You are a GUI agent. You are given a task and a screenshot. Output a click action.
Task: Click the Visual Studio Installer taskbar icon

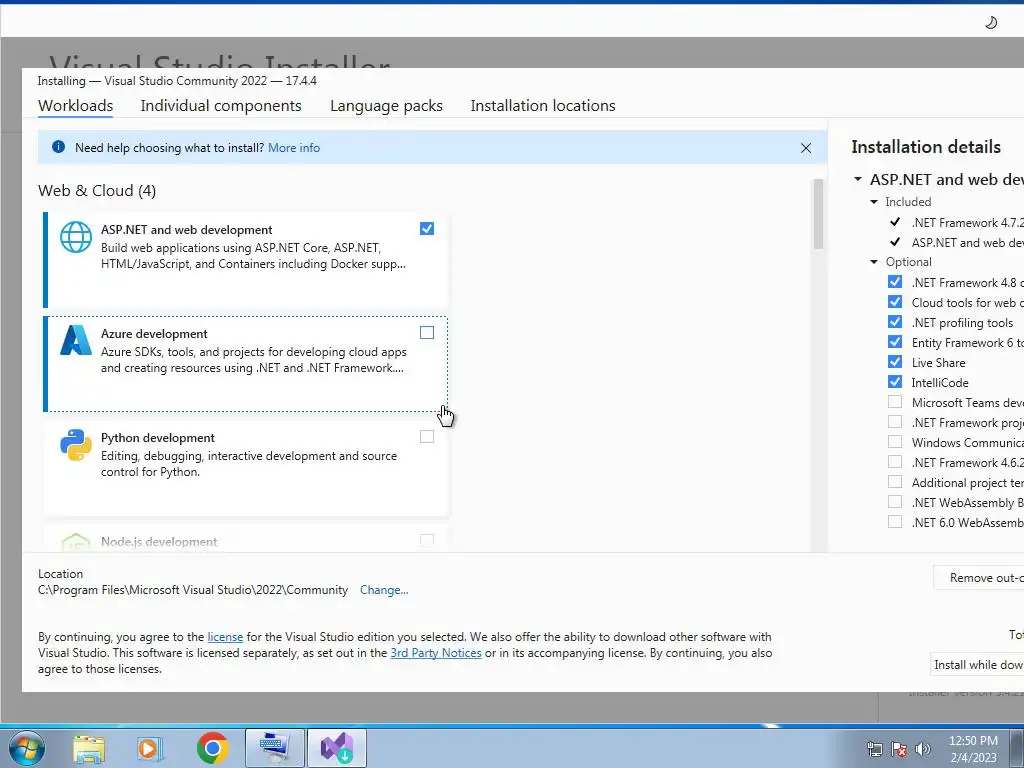337,748
